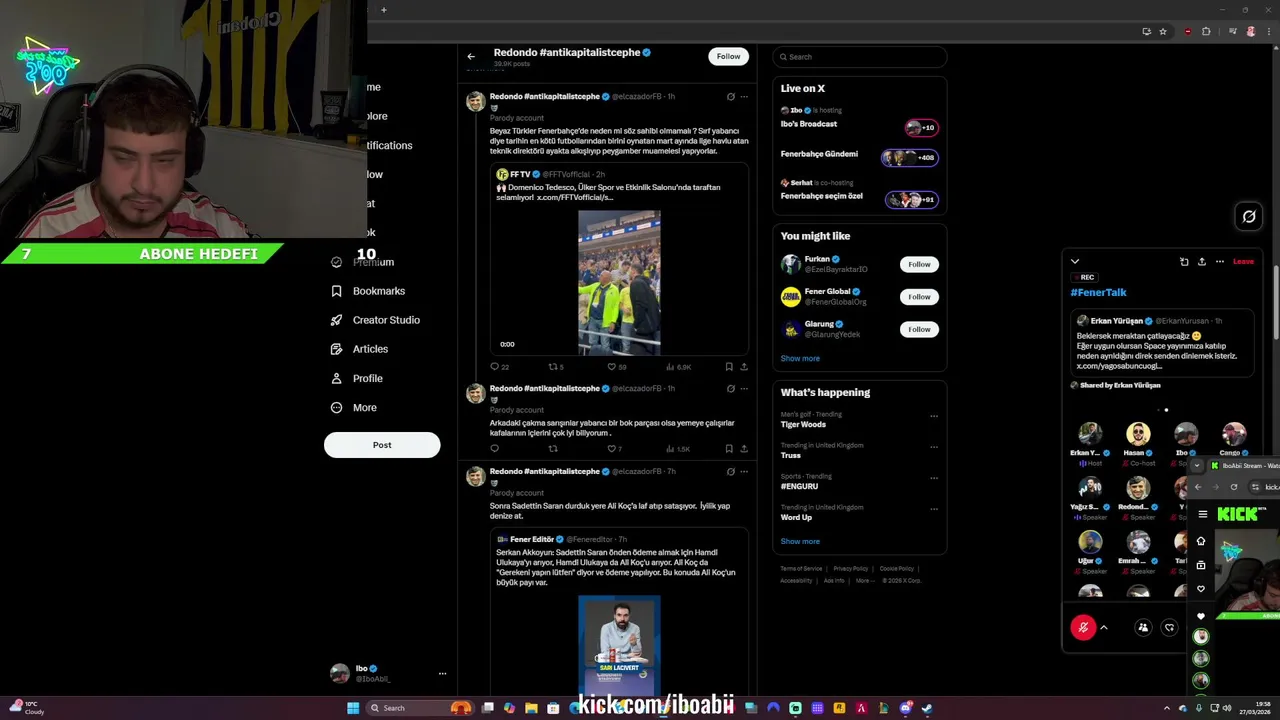1280x720 pixels.
Task: Focus the X Search field
Action: pyautogui.click(x=859, y=57)
